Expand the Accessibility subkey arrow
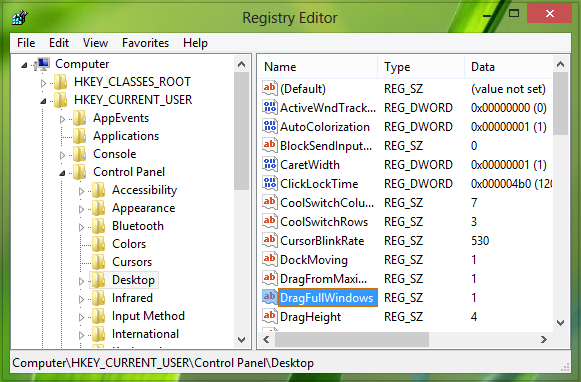 tap(82, 191)
